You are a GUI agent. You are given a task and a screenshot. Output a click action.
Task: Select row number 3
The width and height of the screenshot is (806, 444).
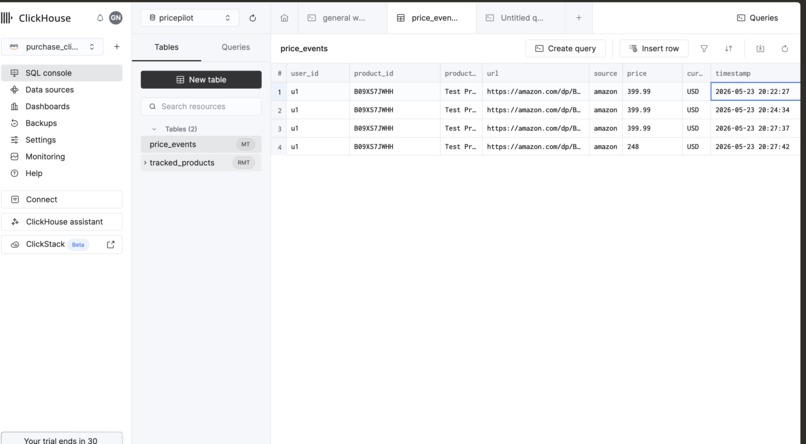click(279, 128)
